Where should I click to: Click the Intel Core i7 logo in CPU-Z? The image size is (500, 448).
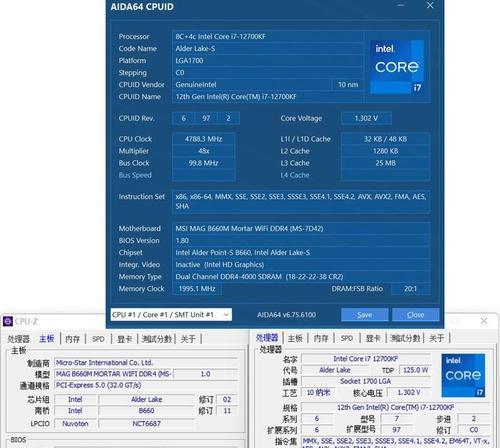pos(463,375)
